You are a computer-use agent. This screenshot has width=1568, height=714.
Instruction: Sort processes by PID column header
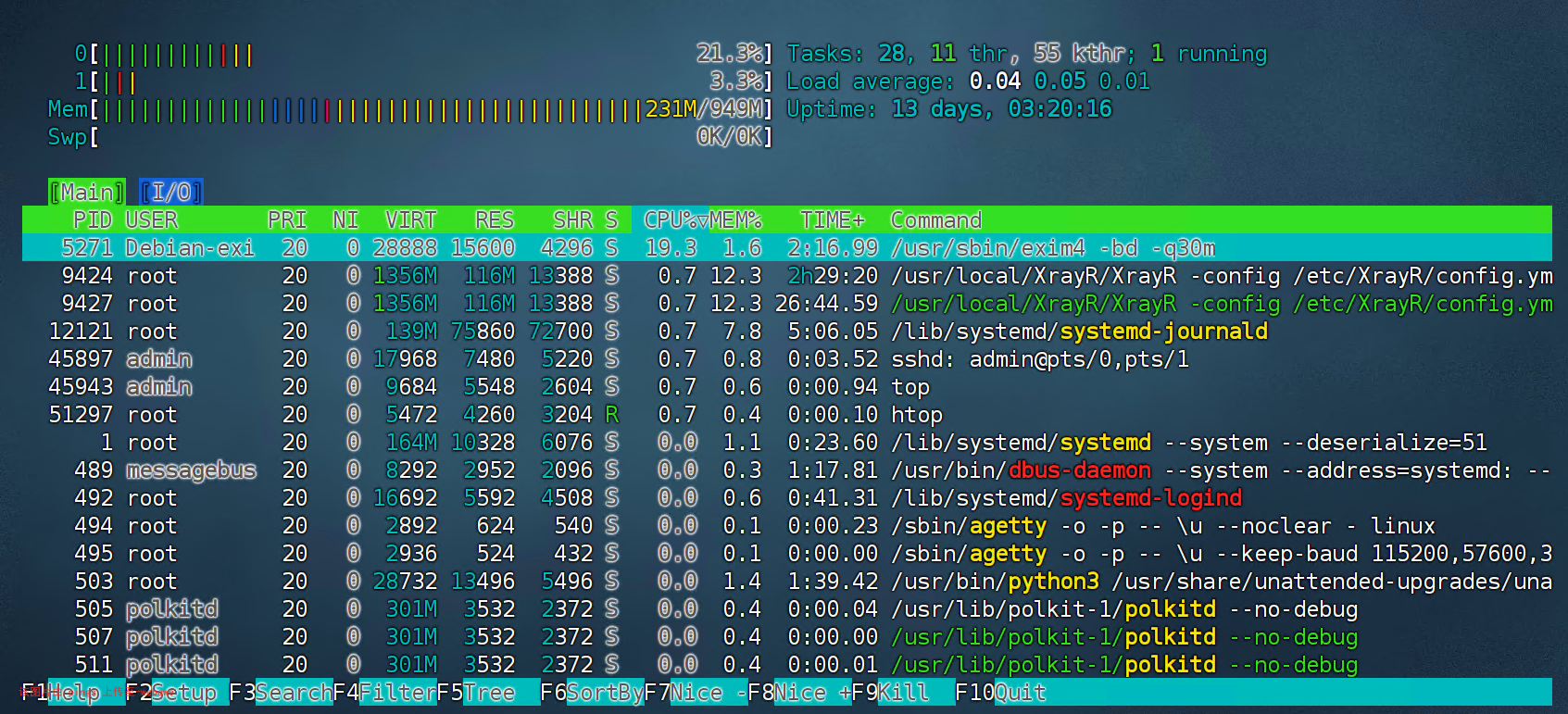tap(92, 220)
